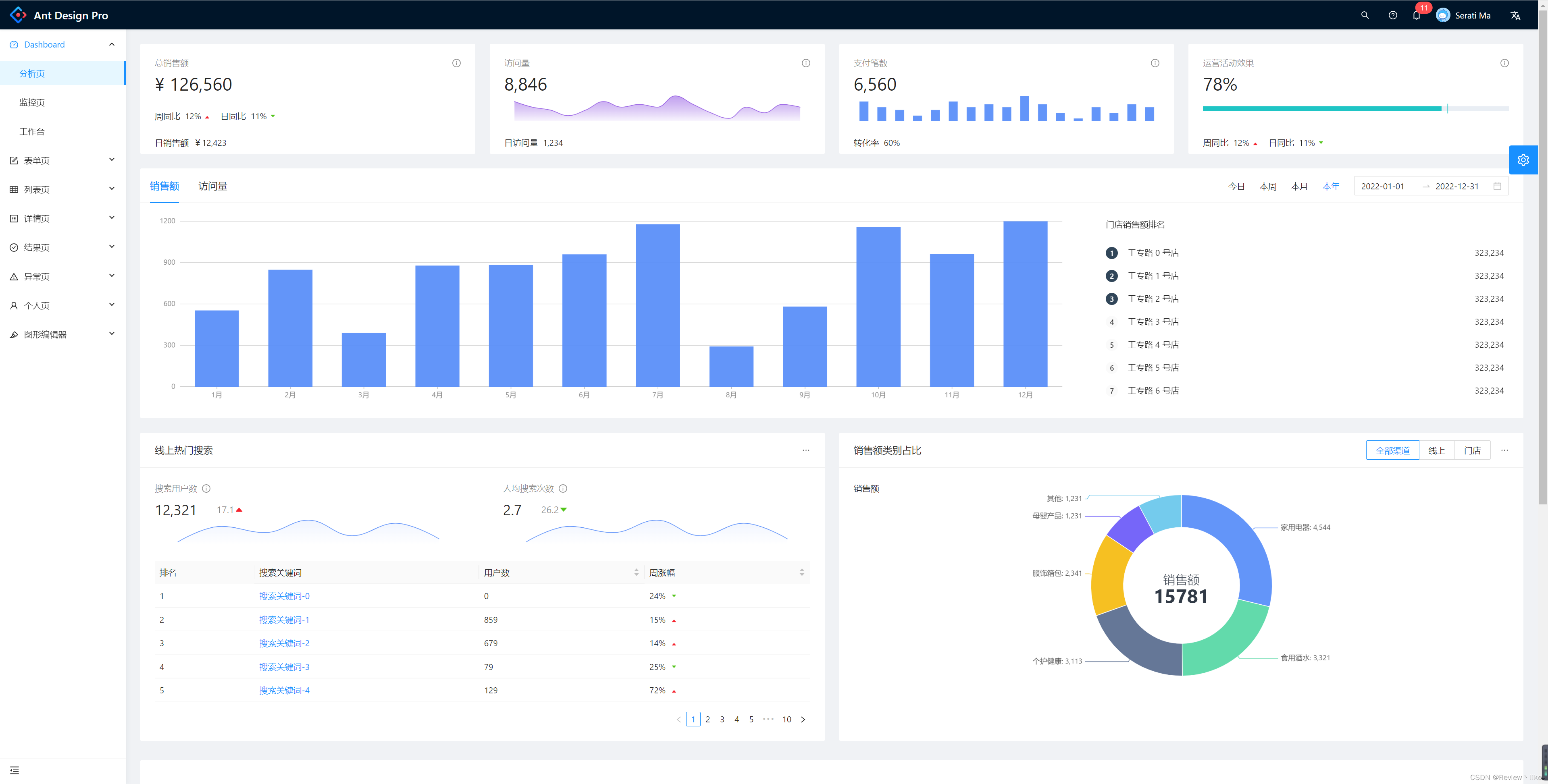Collapse the Dashboard menu
The height and width of the screenshot is (784, 1548).
[x=63, y=44]
